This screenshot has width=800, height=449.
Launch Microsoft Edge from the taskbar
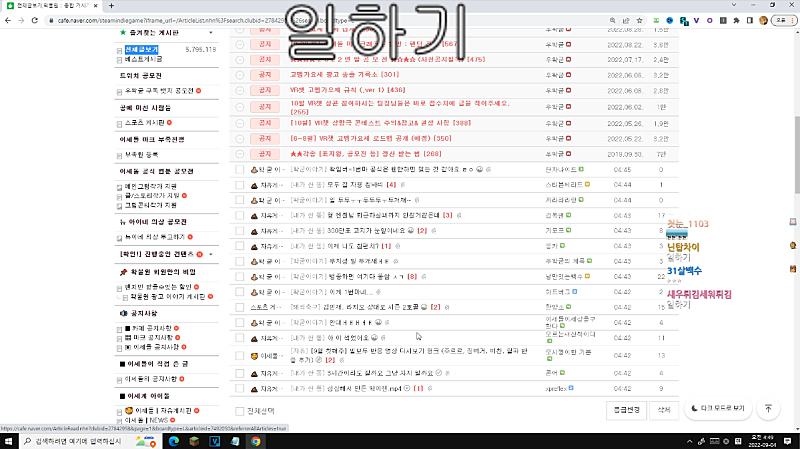point(173,441)
